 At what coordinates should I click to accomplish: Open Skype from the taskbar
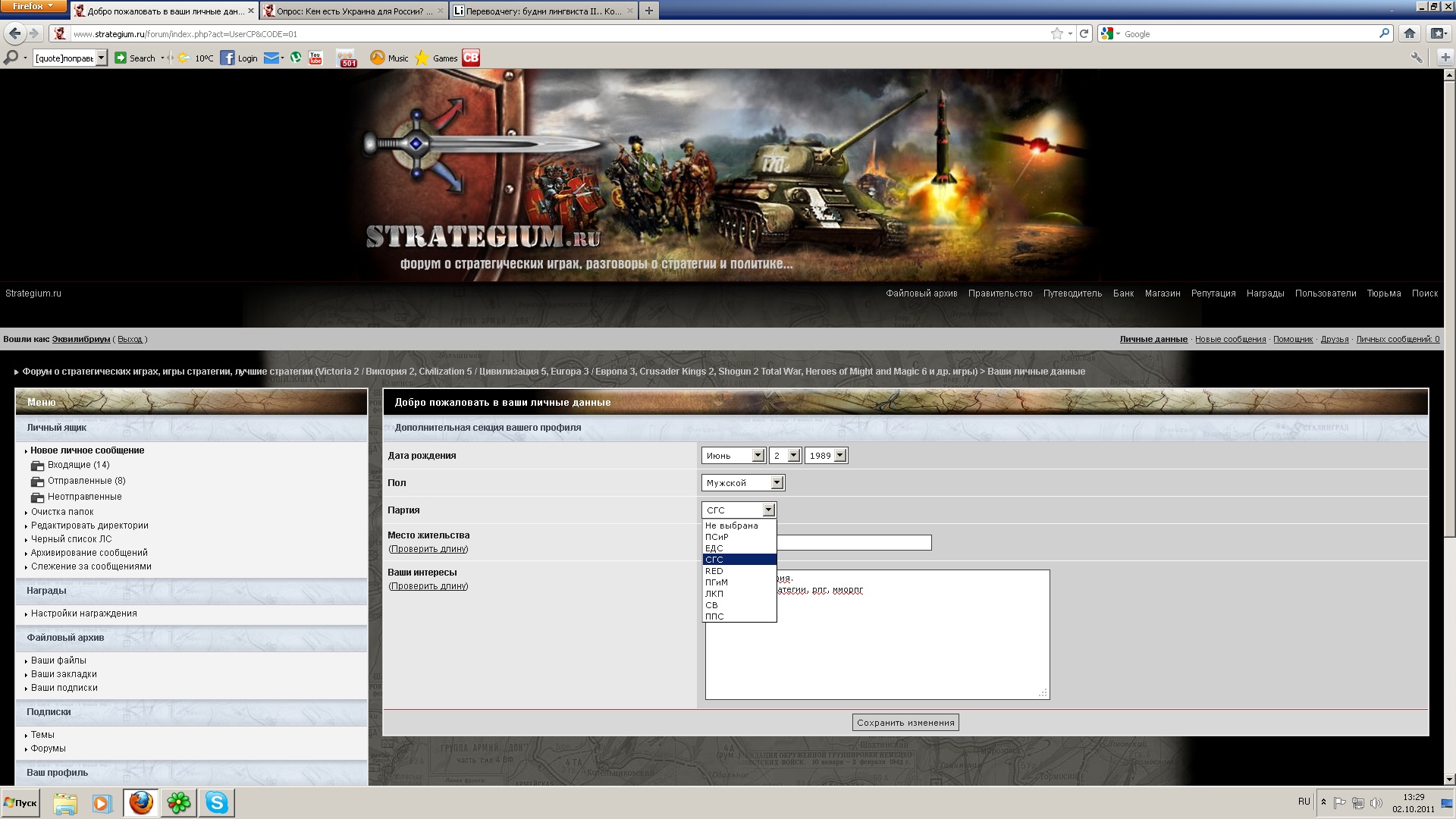pyautogui.click(x=217, y=802)
